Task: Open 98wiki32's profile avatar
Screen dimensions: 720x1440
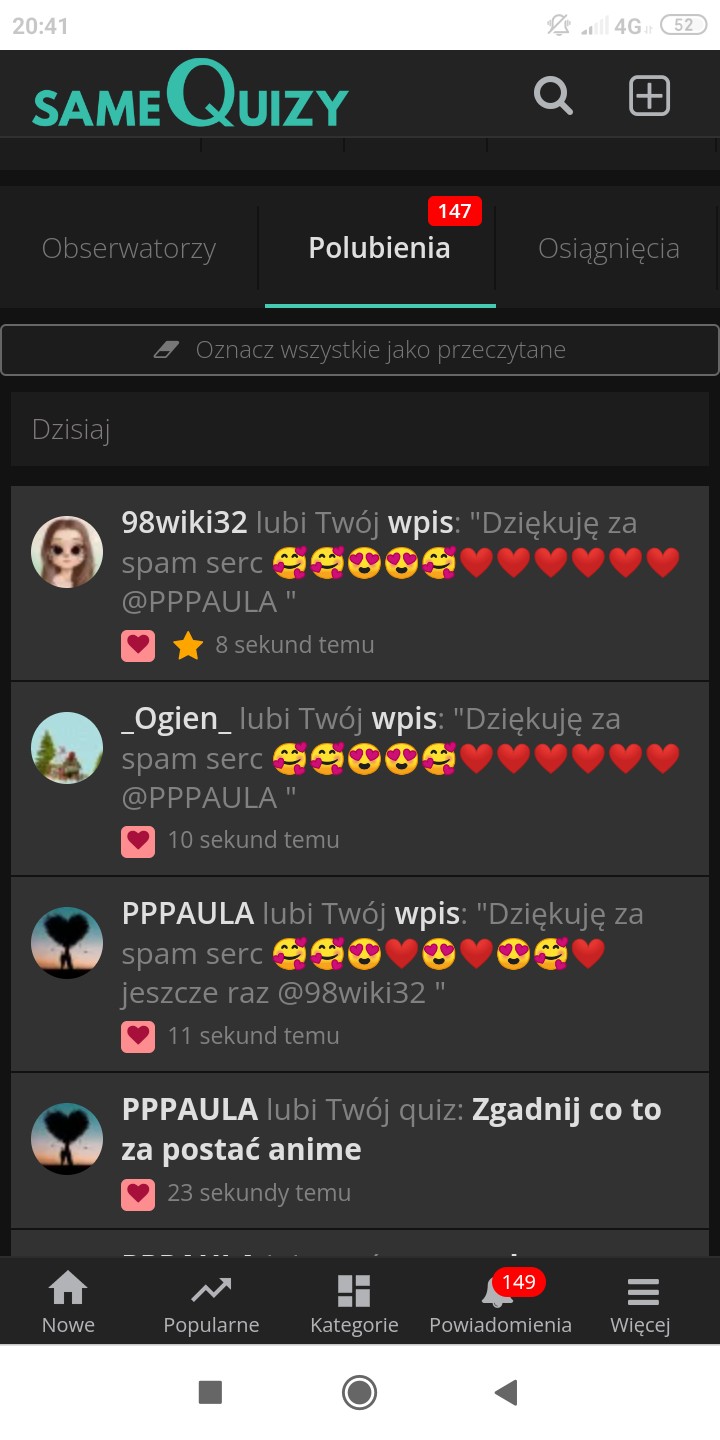Action: pyautogui.click(x=67, y=552)
